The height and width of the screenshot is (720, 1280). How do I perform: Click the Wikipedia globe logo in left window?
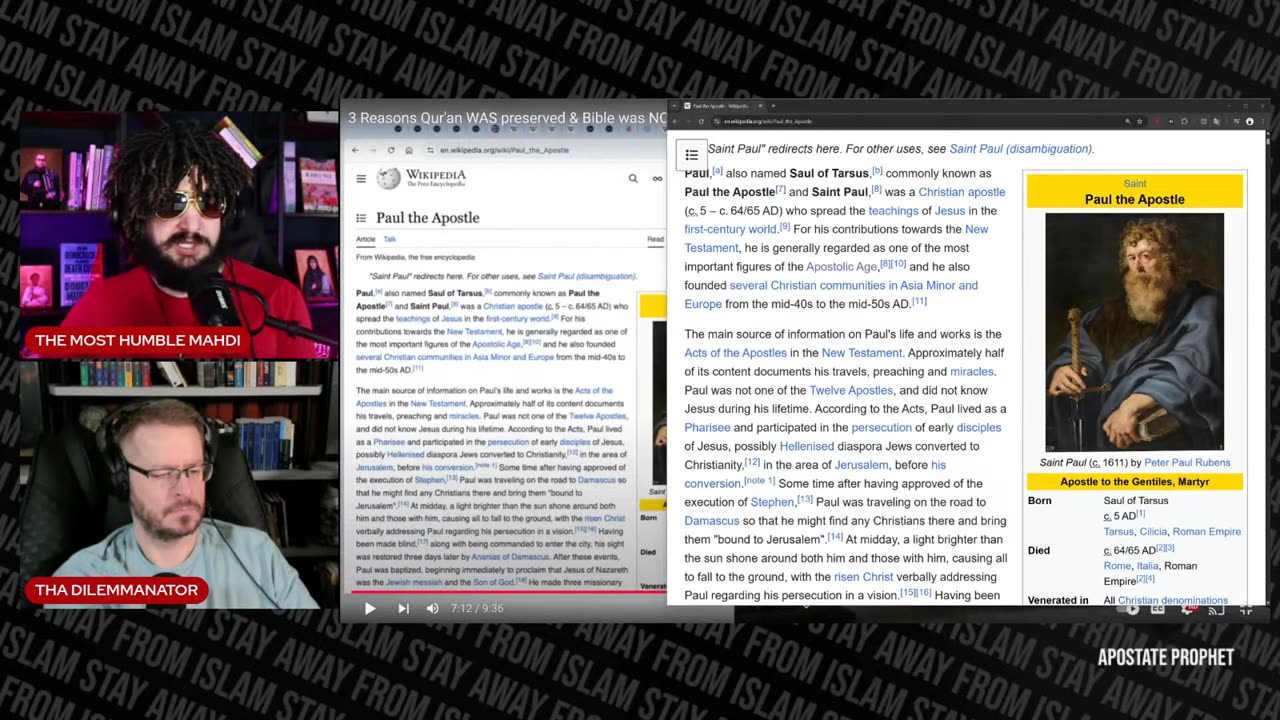[x=388, y=179]
